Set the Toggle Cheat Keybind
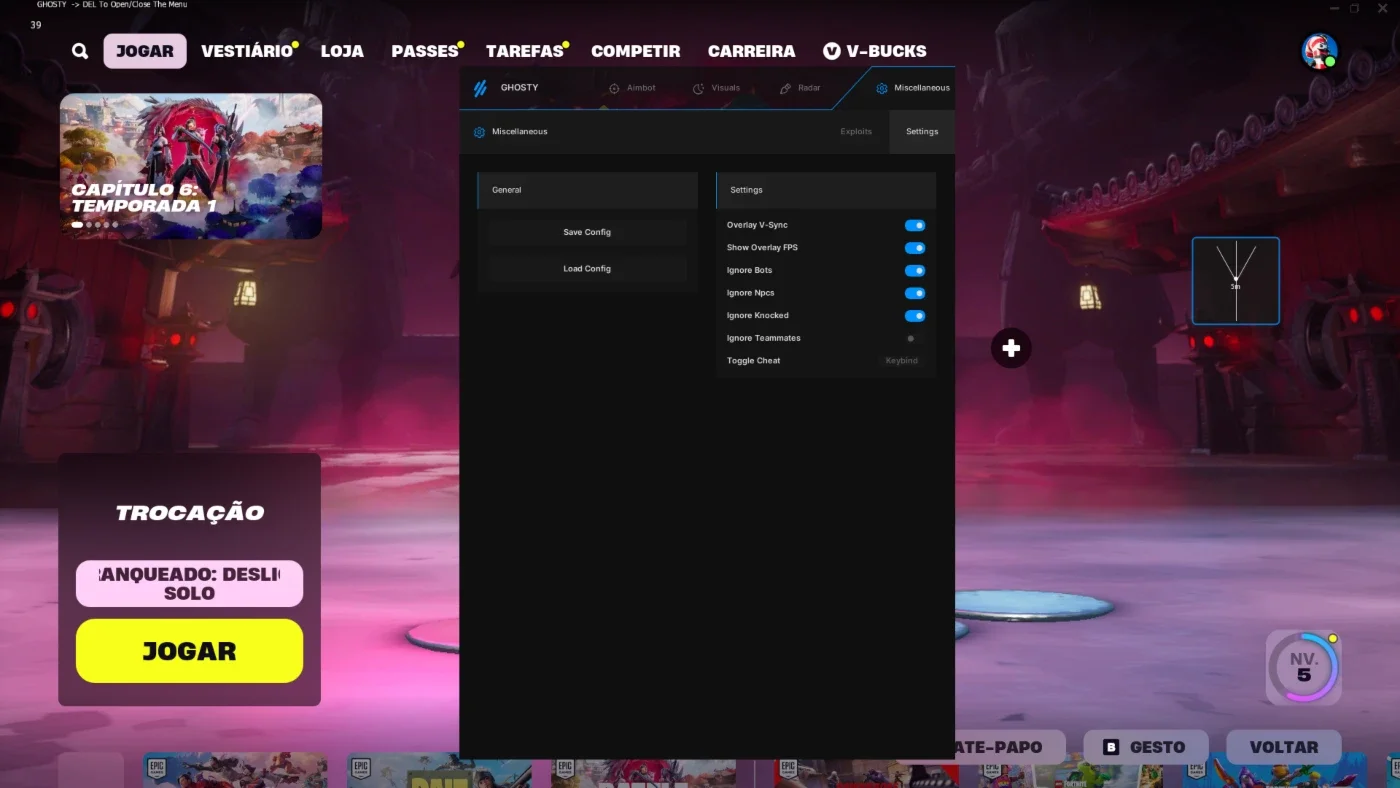 [x=901, y=361]
